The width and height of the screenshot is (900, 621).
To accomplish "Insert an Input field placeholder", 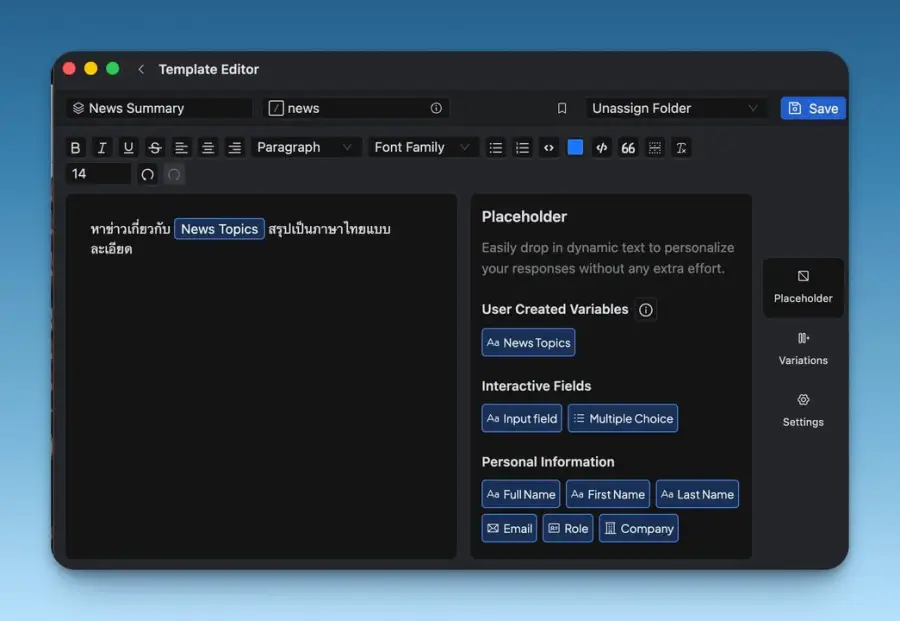I will click(522, 418).
